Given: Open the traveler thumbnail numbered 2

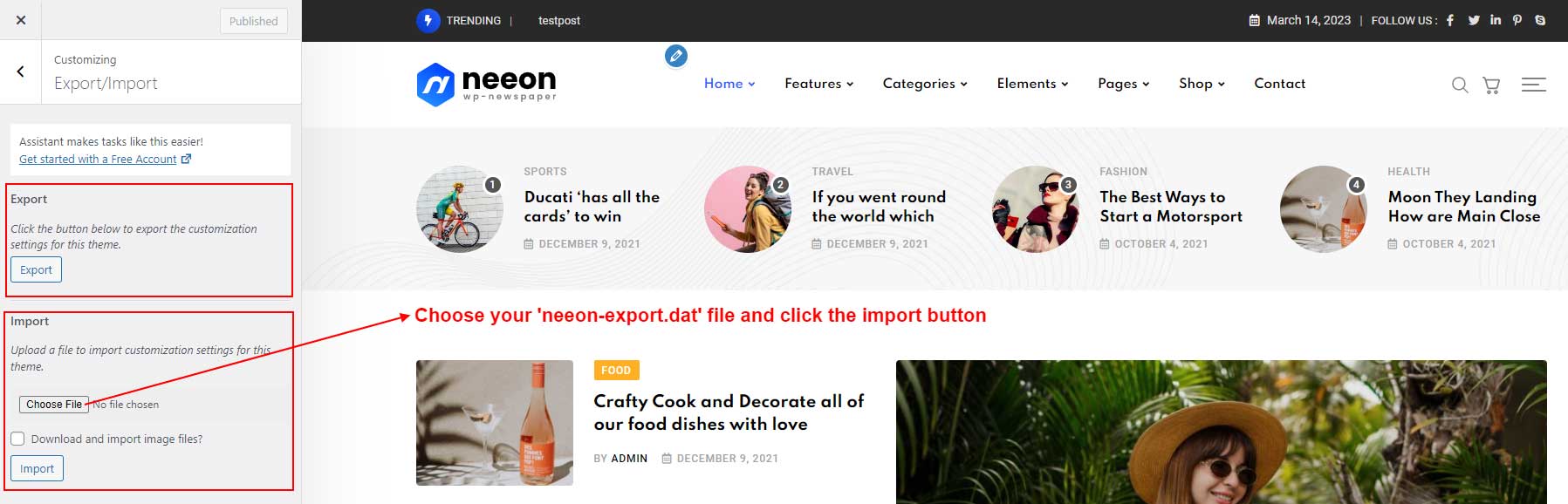Looking at the screenshot, I should tap(748, 209).
